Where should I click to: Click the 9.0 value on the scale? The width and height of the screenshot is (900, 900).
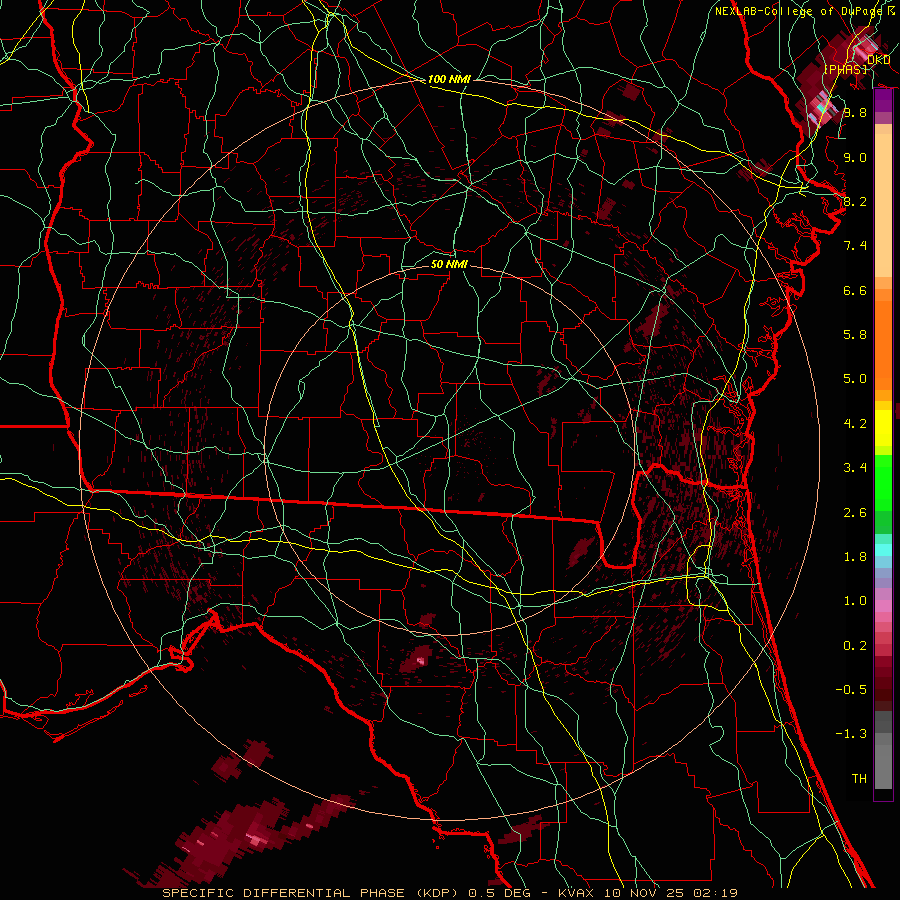[x=855, y=157]
